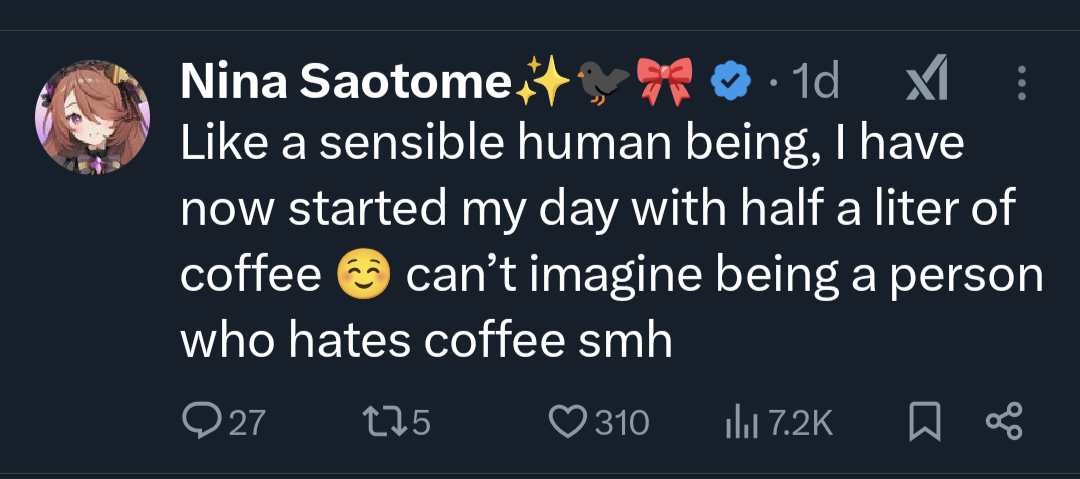
Task: Repost the tweet using the retweet icon
Action: (x=377, y=423)
